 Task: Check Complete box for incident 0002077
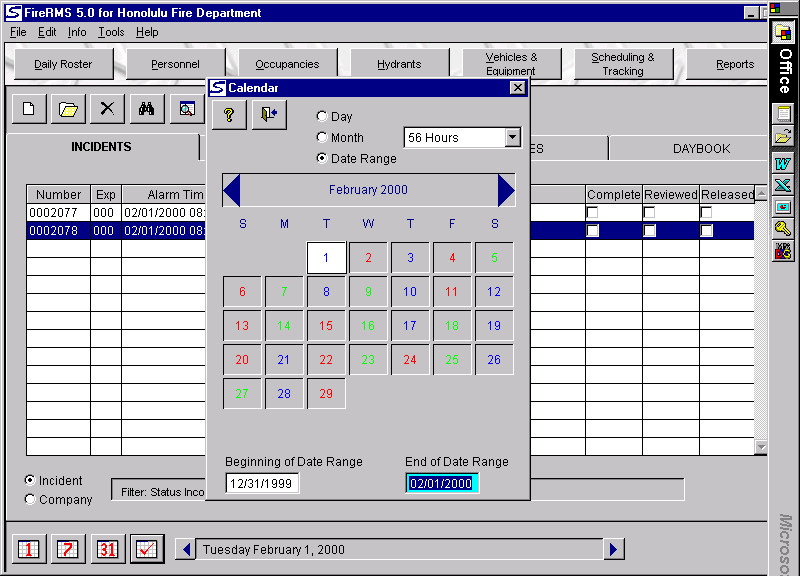pyautogui.click(x=593, y=213)
